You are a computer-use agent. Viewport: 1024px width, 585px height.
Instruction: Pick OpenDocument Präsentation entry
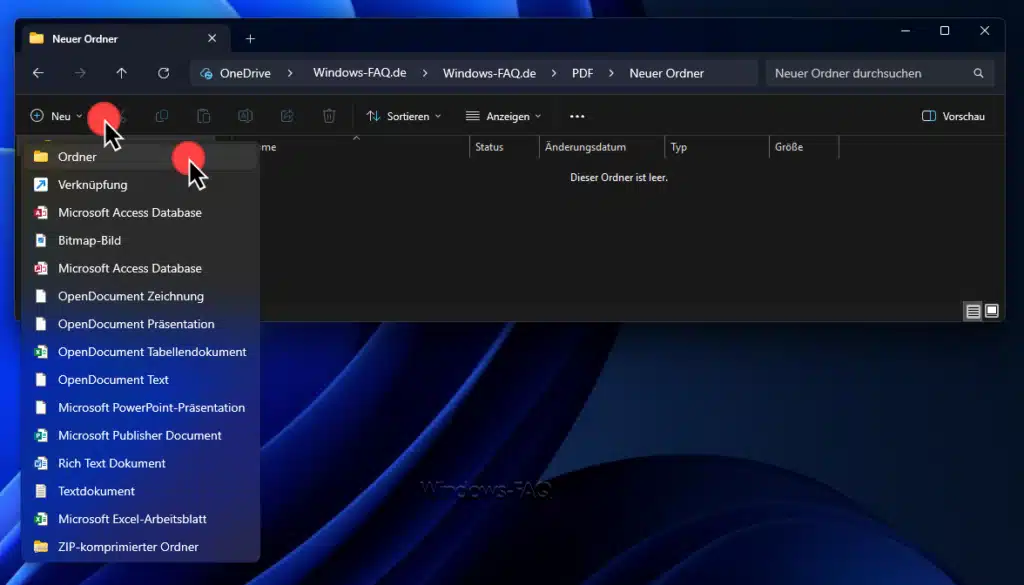pos(140,324)
